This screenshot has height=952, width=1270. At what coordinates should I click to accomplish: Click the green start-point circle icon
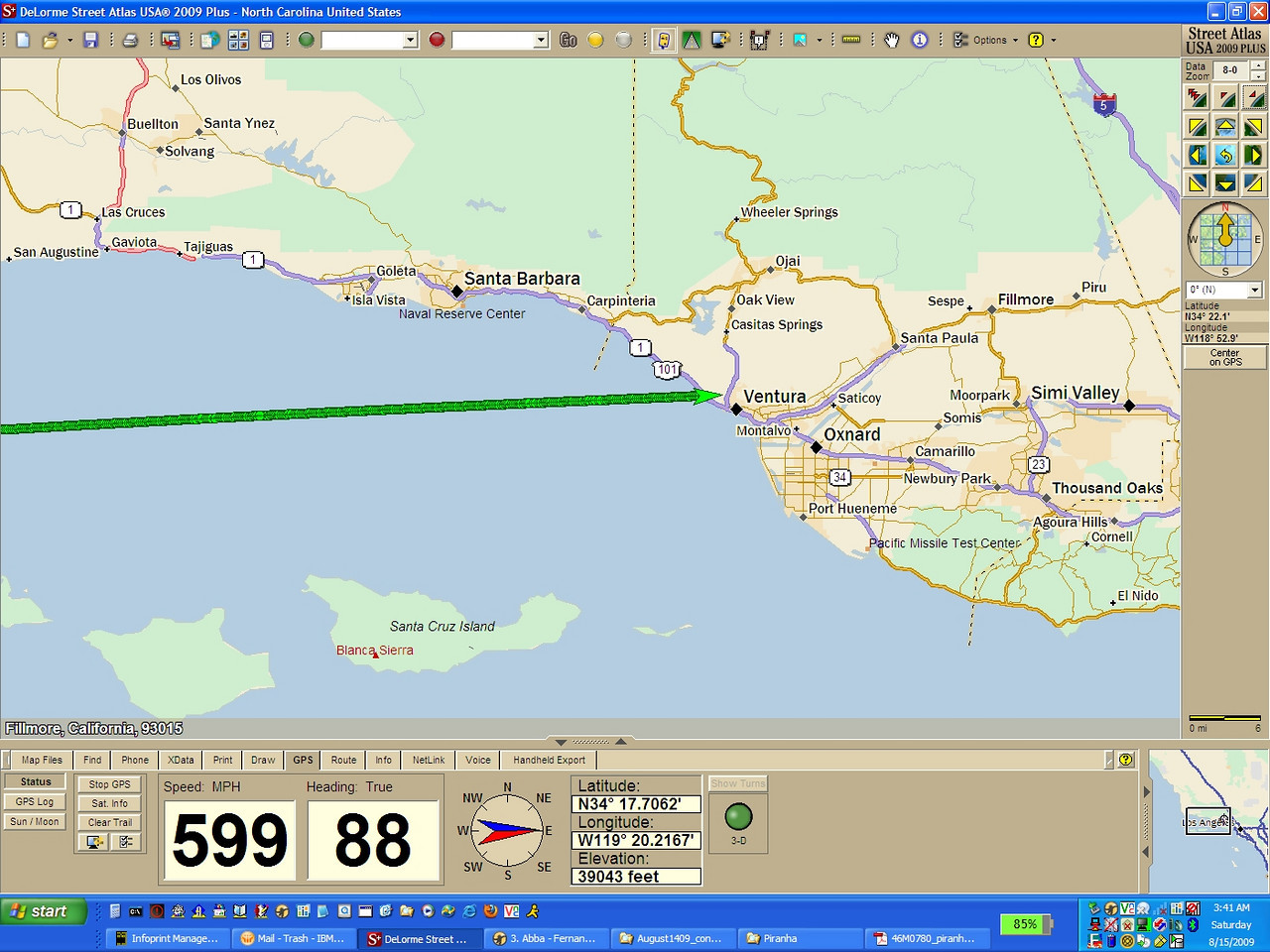coord(307,40)
